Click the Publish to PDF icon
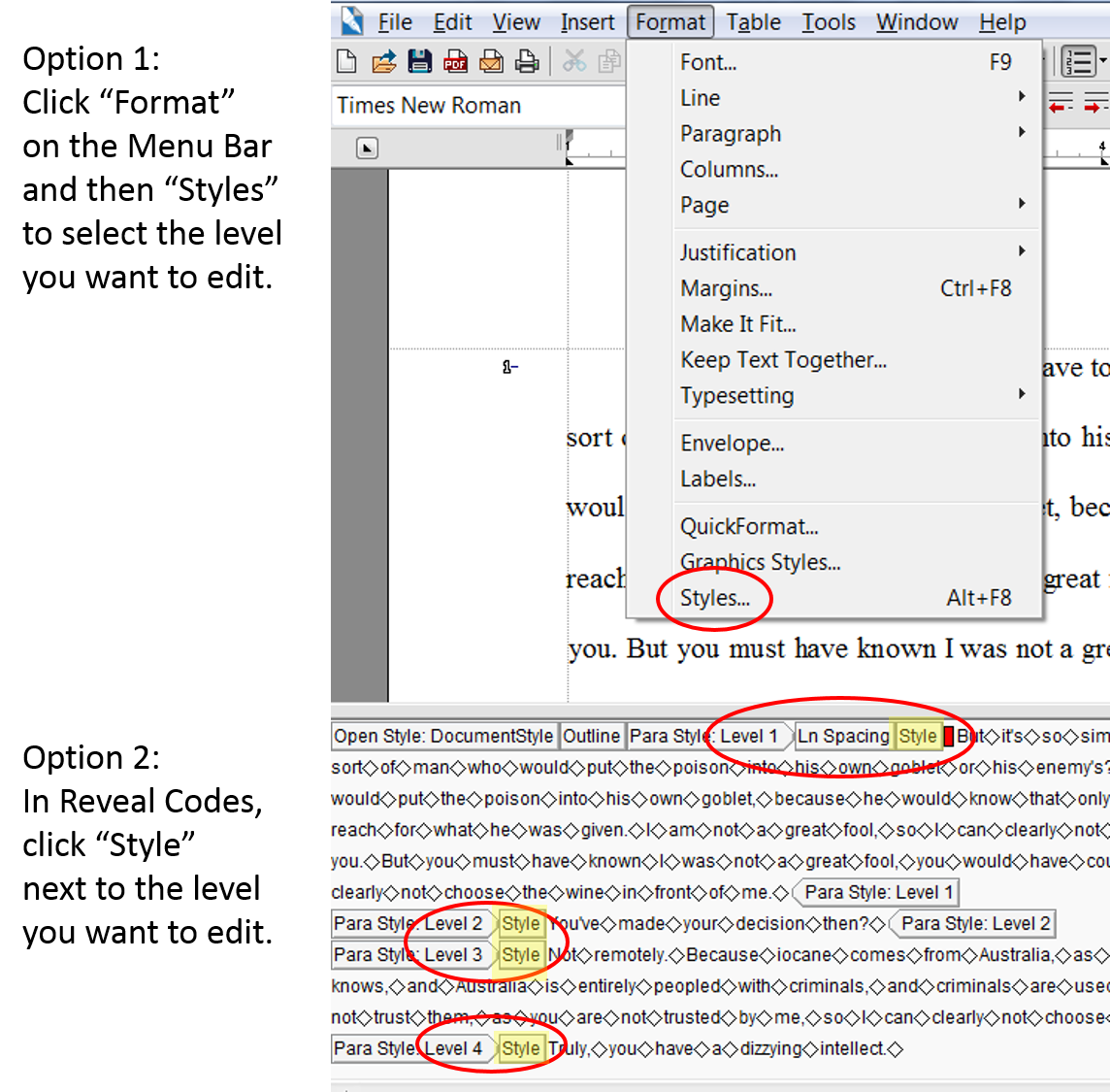 (x=455, y=62)
